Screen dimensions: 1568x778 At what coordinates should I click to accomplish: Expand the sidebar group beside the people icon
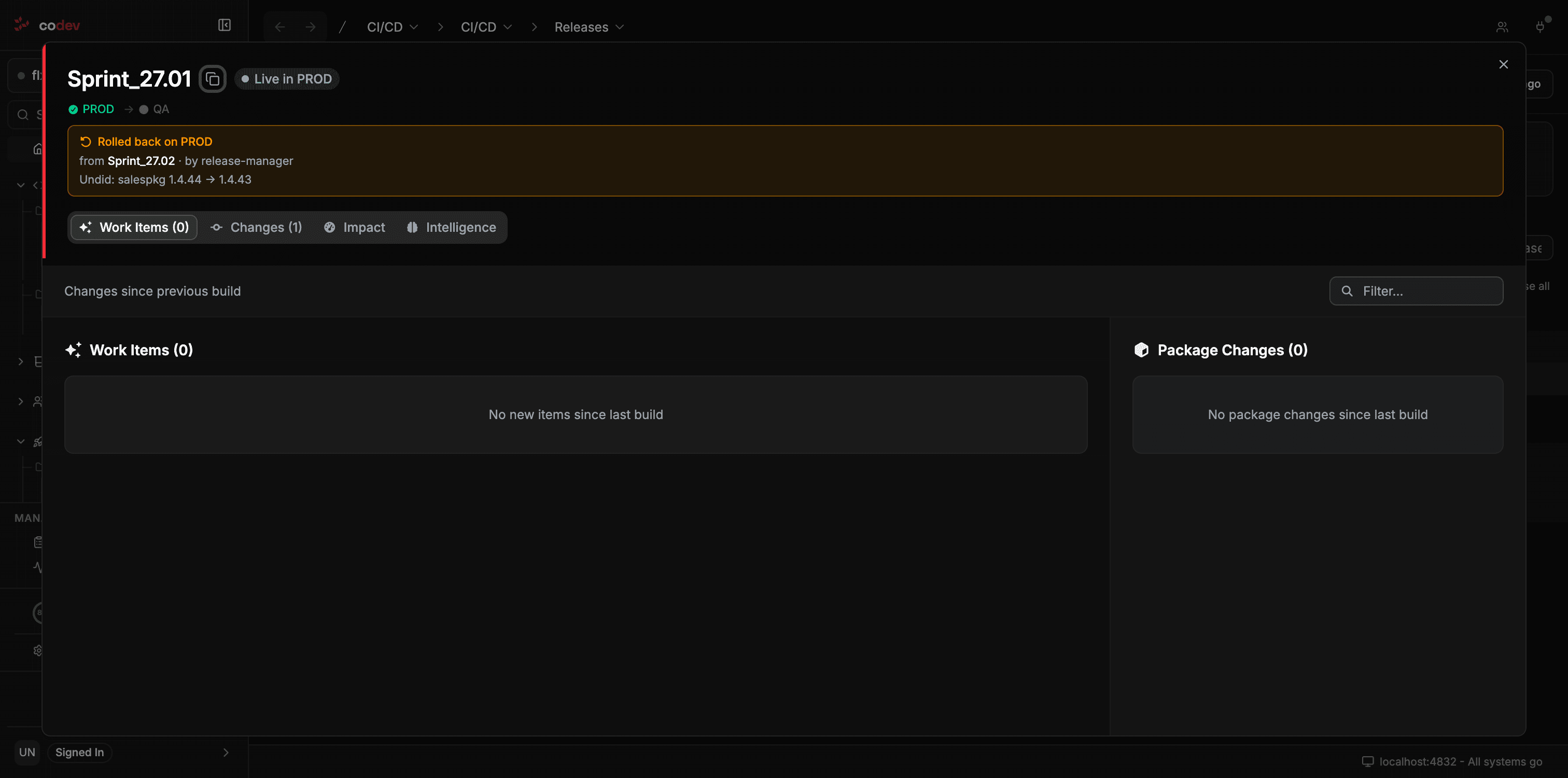21,402
